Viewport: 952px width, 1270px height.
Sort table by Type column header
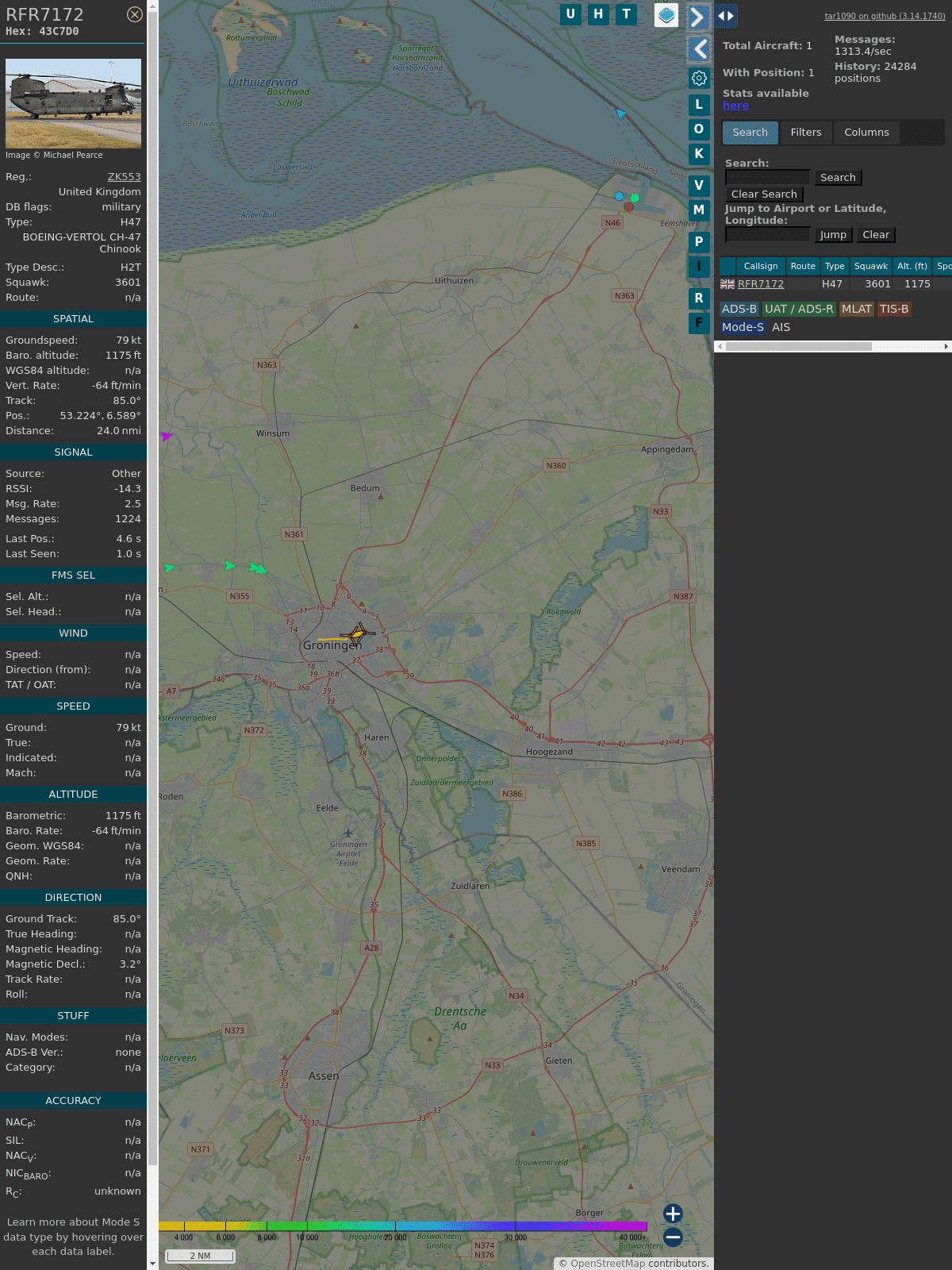pos(835,267)
